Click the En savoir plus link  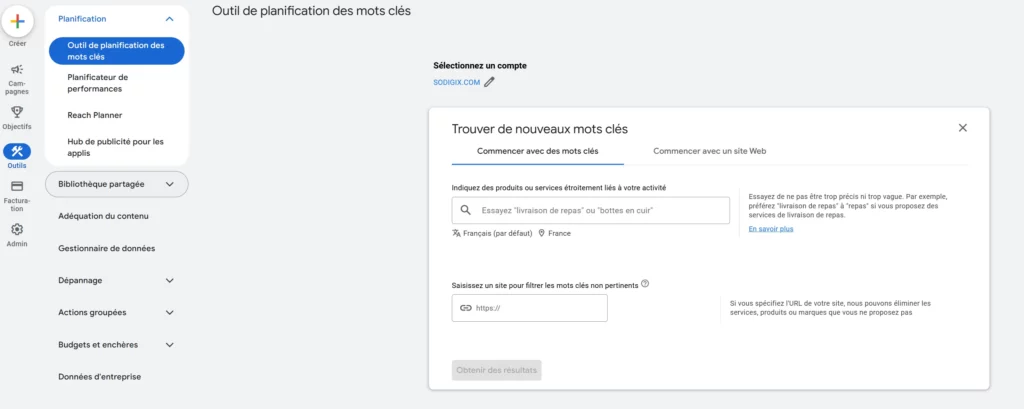(x=771, y=229)
